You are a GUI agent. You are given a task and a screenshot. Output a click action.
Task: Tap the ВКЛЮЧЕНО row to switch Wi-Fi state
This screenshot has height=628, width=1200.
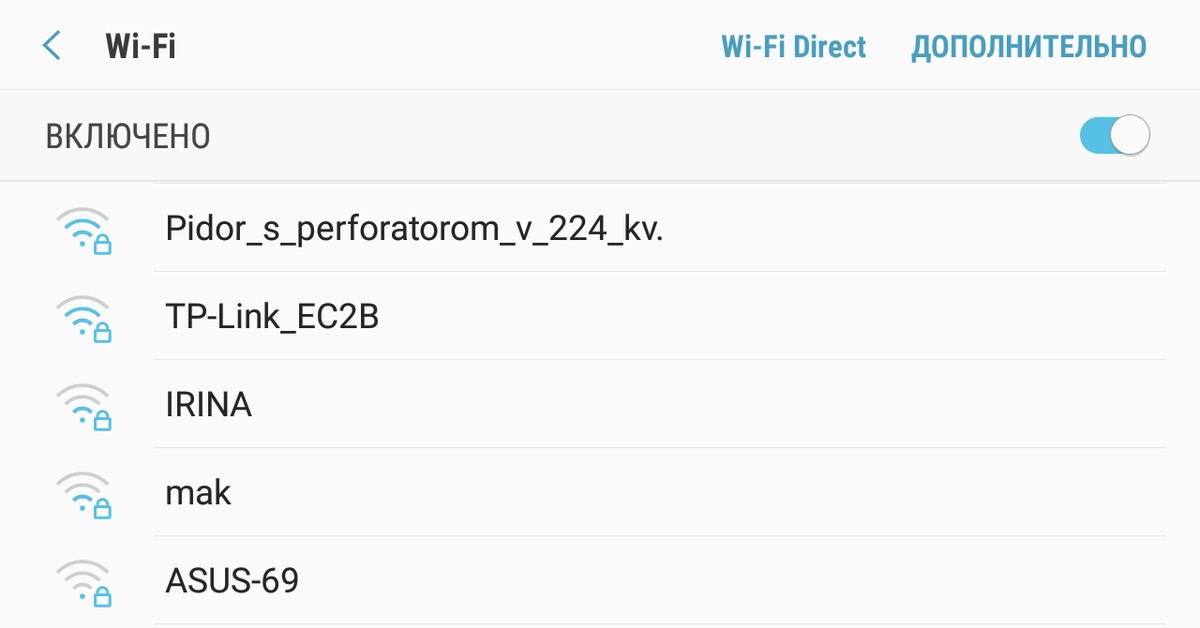pos(600,135)
